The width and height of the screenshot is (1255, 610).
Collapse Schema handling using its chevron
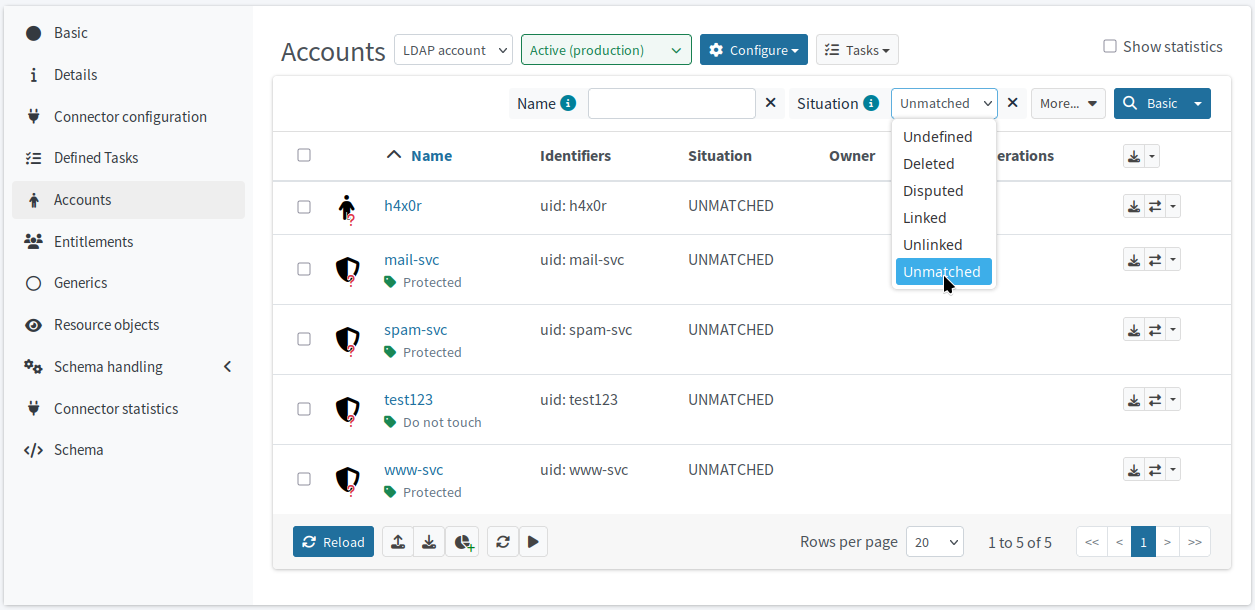click(227, 366)
